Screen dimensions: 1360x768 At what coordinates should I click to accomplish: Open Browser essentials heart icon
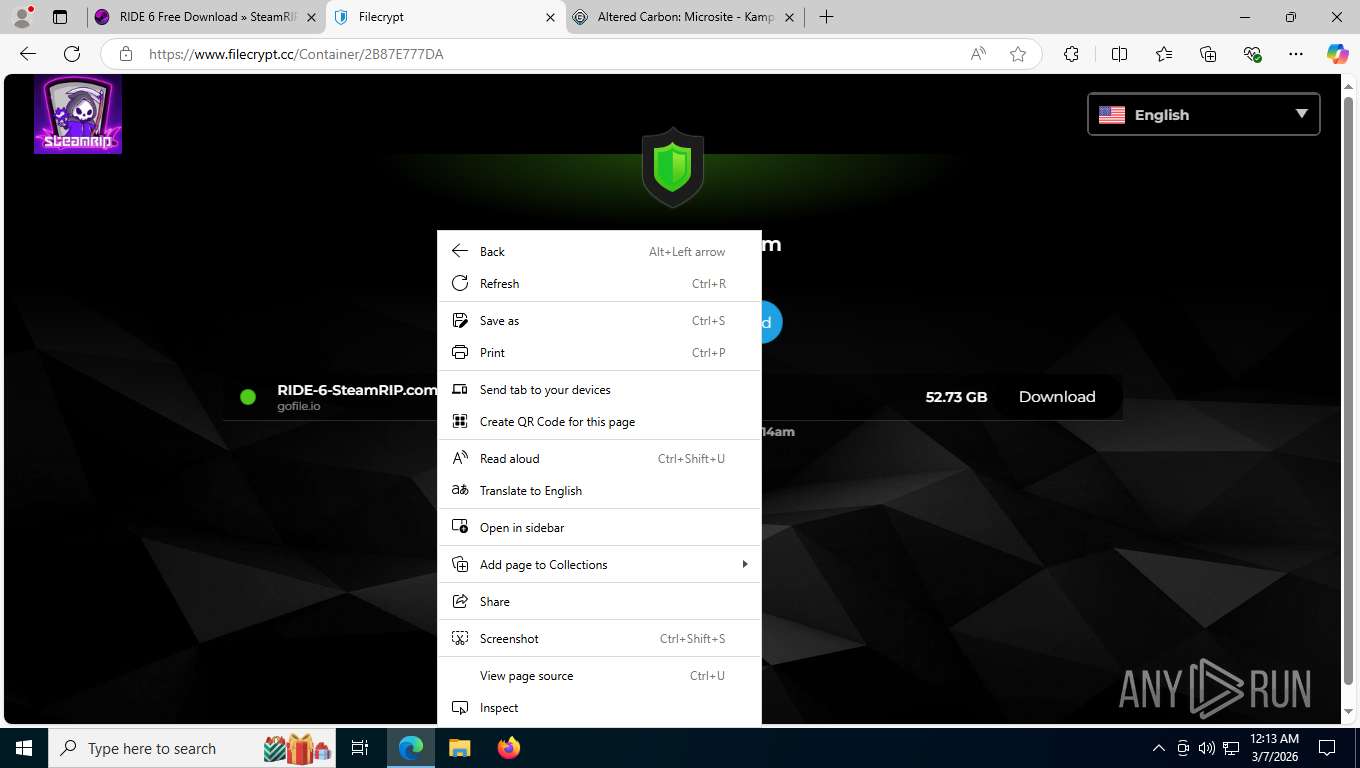[1252, 54]
